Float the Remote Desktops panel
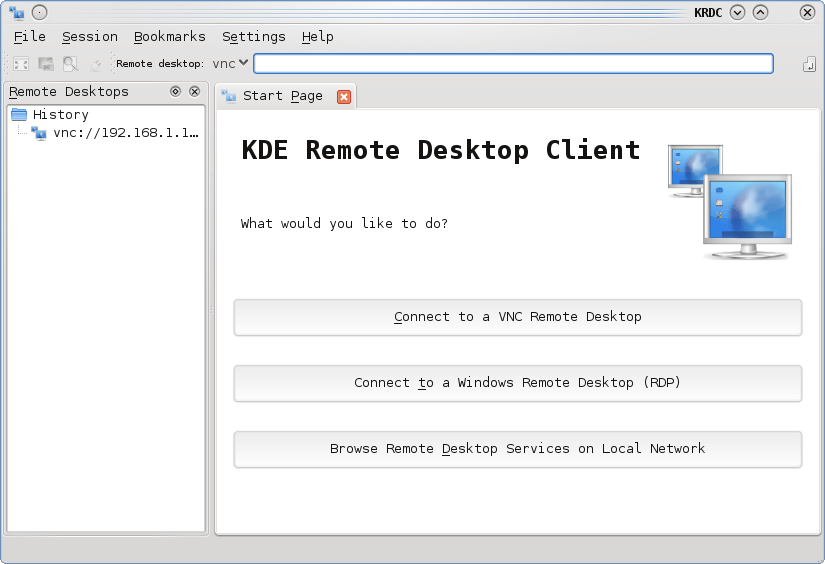The height and width of the screenshot is (564, 825). (x=175, y=91)
